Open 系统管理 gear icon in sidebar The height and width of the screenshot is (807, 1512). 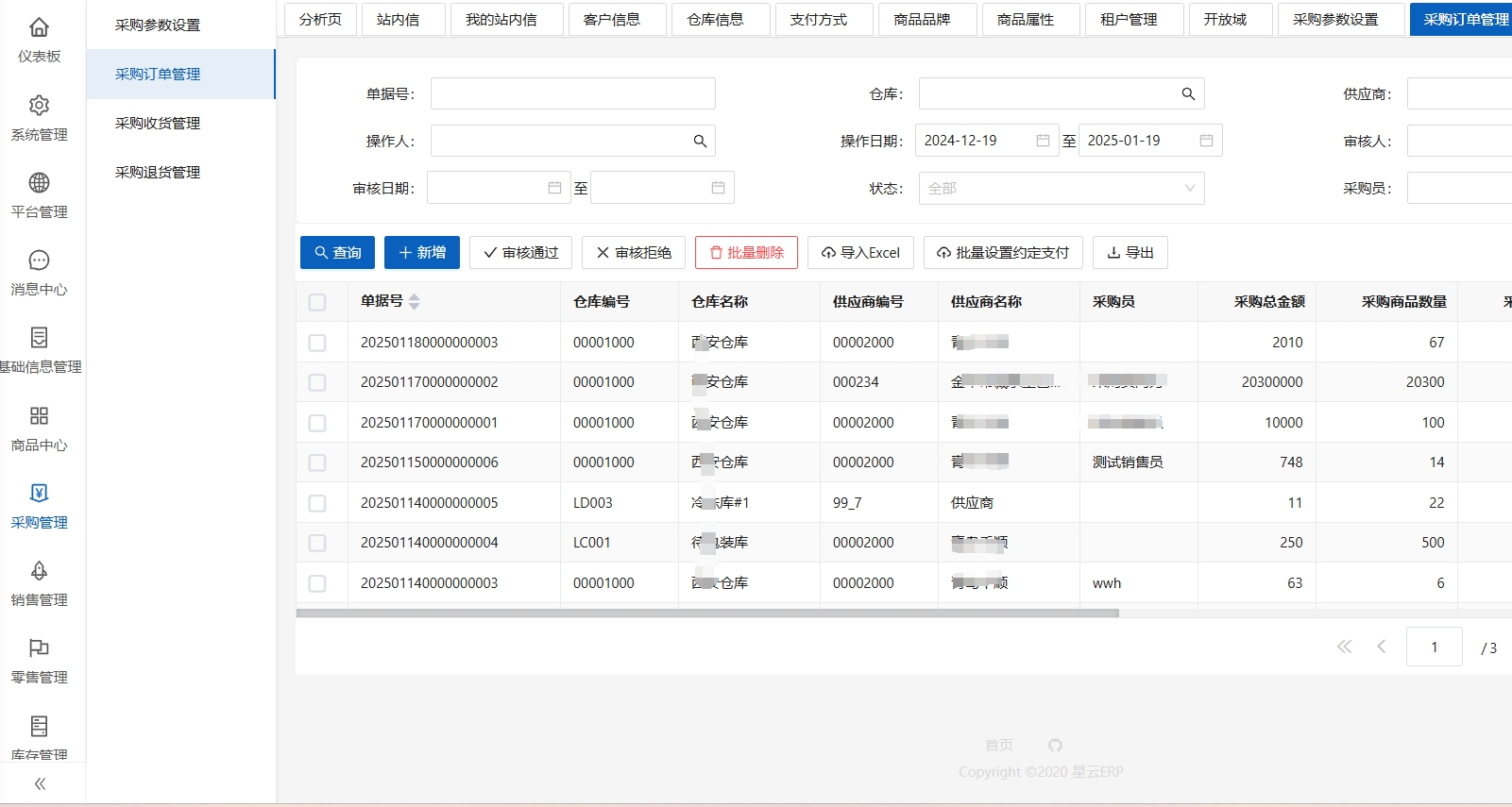tap(39, 106)
